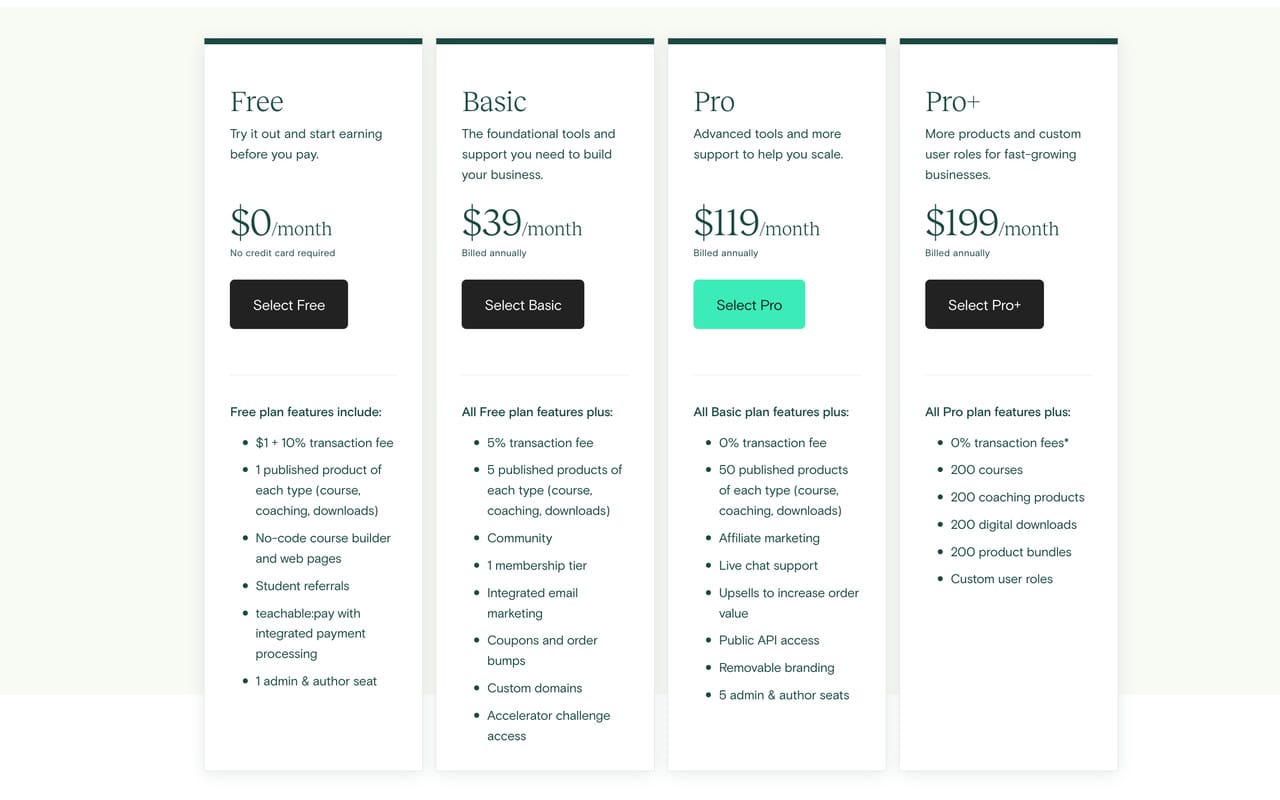This screenshot has width=1280, height=800.
Task: Click the Basic plan heading
Action: click(x=494, y=101)
